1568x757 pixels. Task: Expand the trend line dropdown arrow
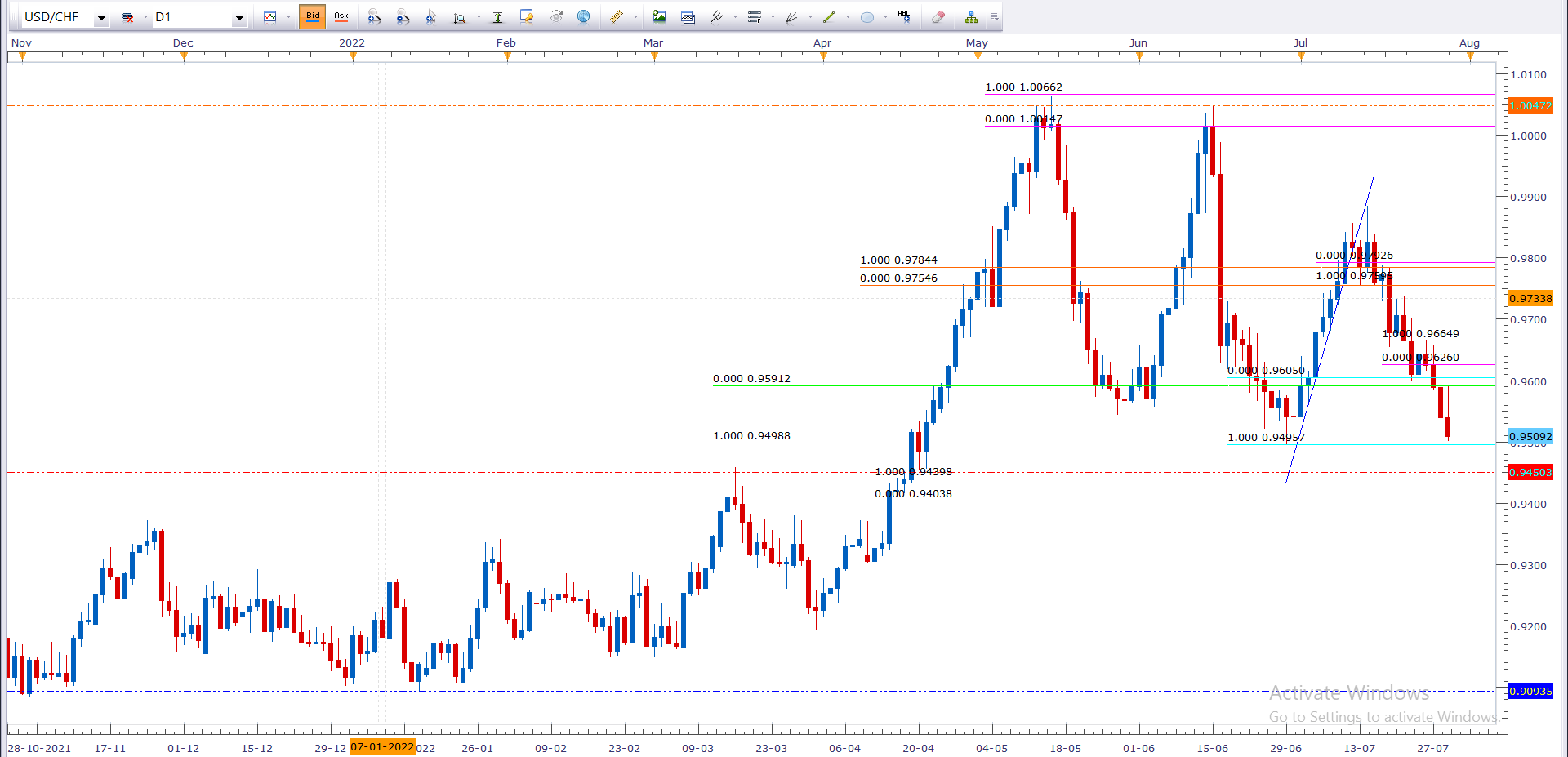(x=848, y=17)
